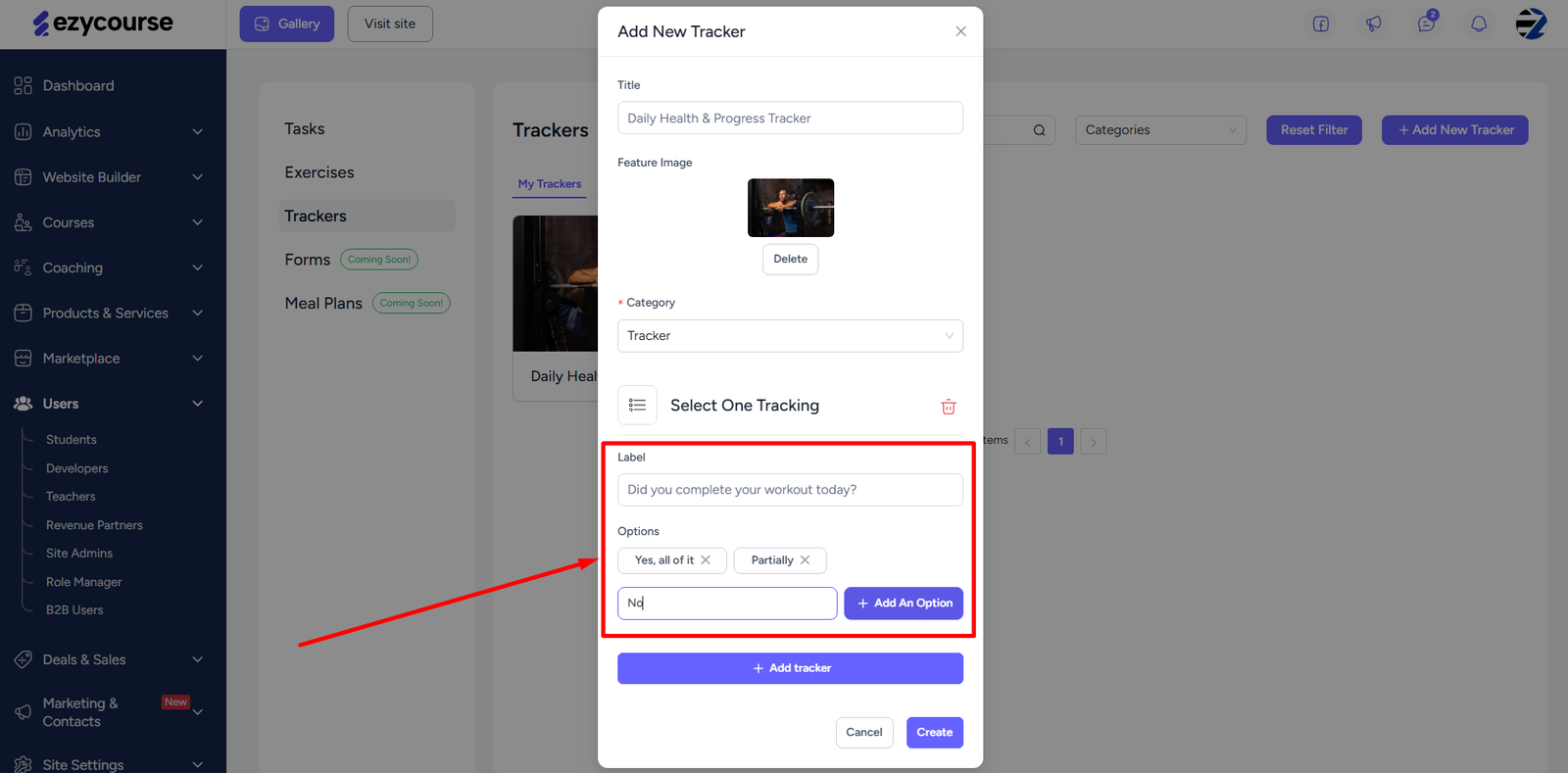Viewport: 1568px width, 773px height.
Task: Open the chat messages icon
Action: [1426, 24]
